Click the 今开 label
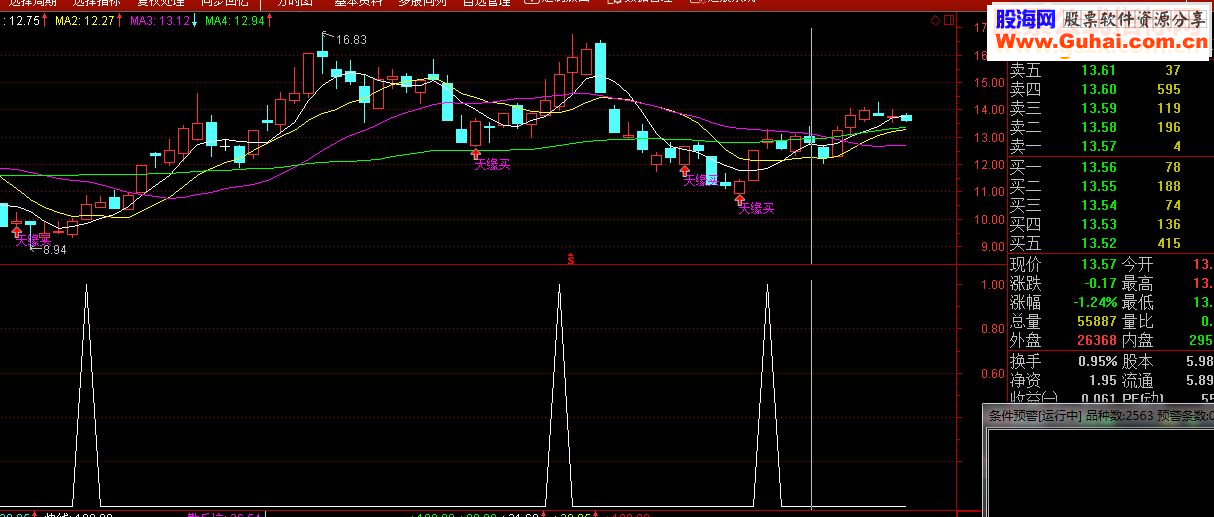This screenshot has height=517, width=1214. pos(1137,264)
